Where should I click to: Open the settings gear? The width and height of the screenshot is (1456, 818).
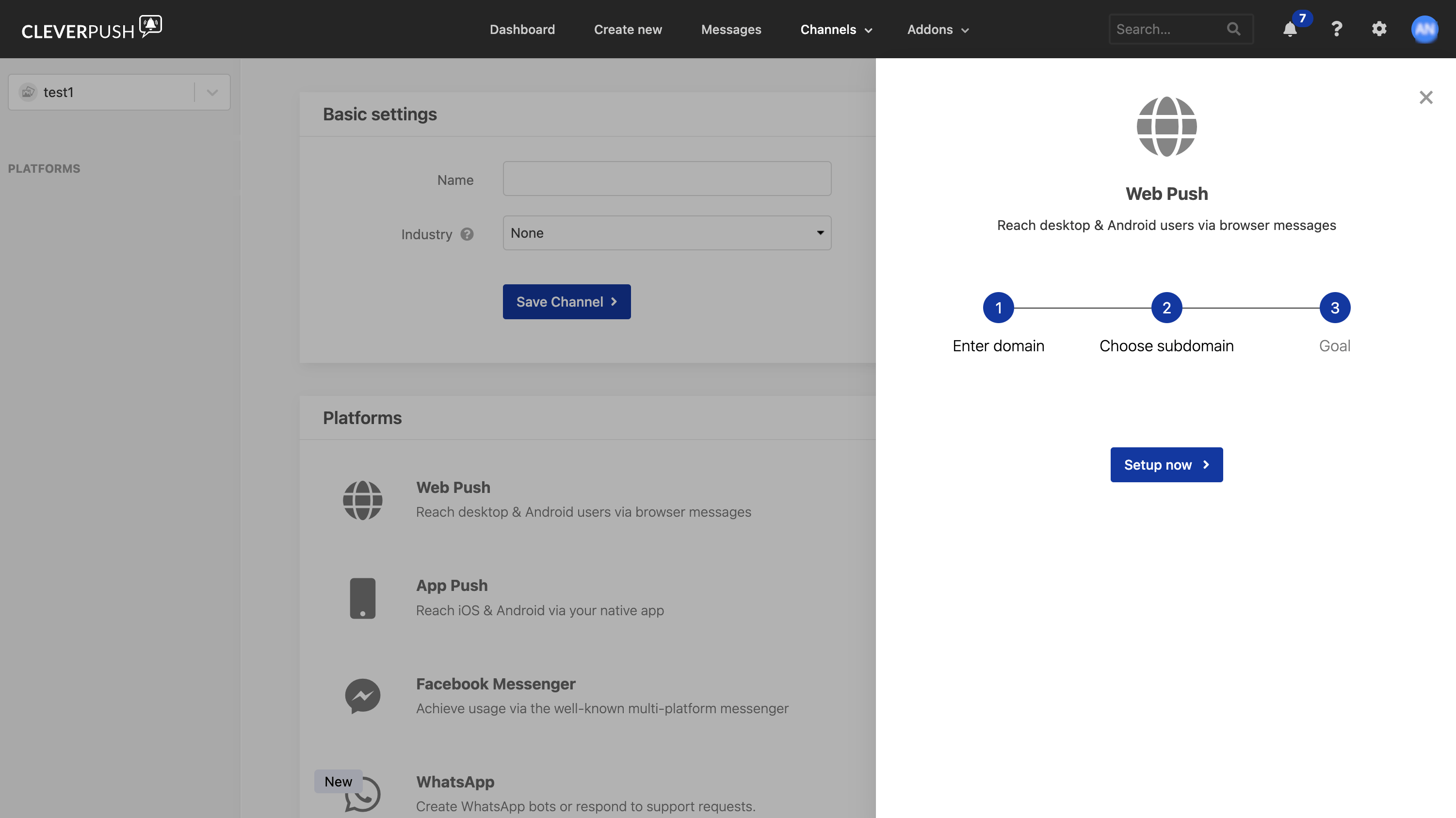tap(1379, 29)
